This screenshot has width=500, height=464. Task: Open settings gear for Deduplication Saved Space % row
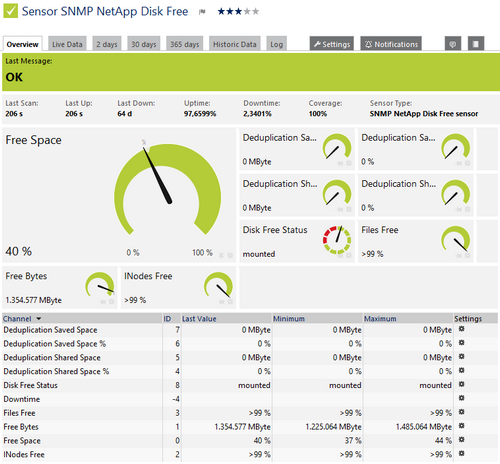461,343
